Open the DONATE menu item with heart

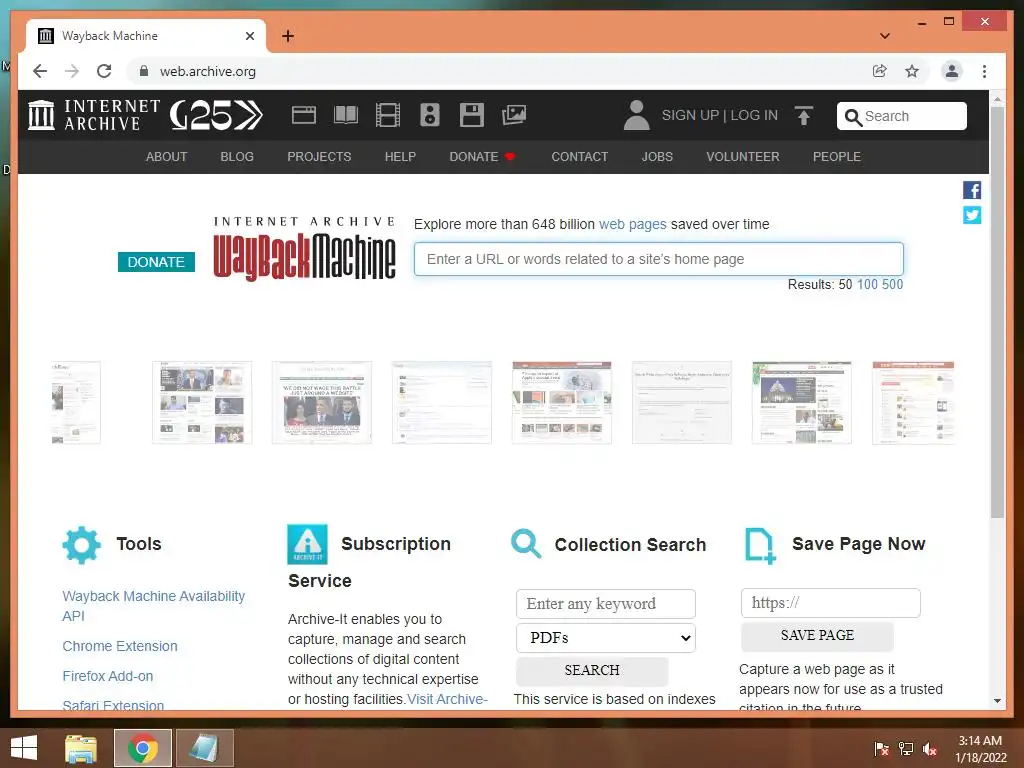(x=483, y=157)
